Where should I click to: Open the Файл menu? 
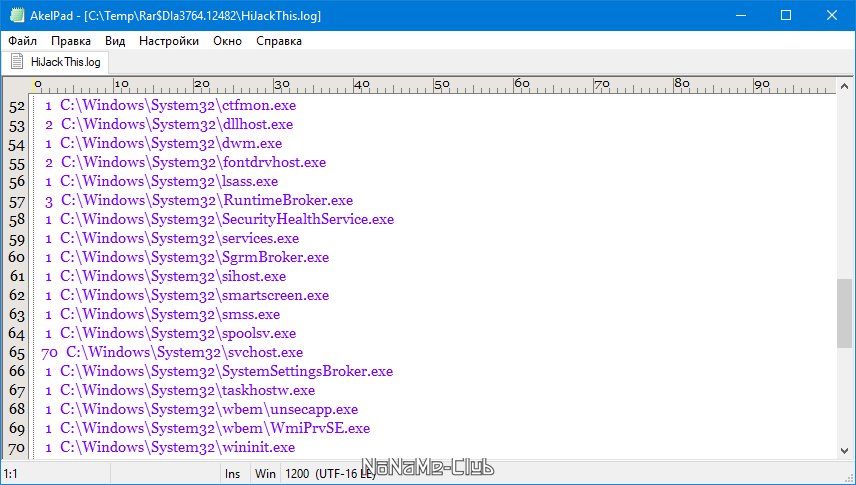click(22, 41)
